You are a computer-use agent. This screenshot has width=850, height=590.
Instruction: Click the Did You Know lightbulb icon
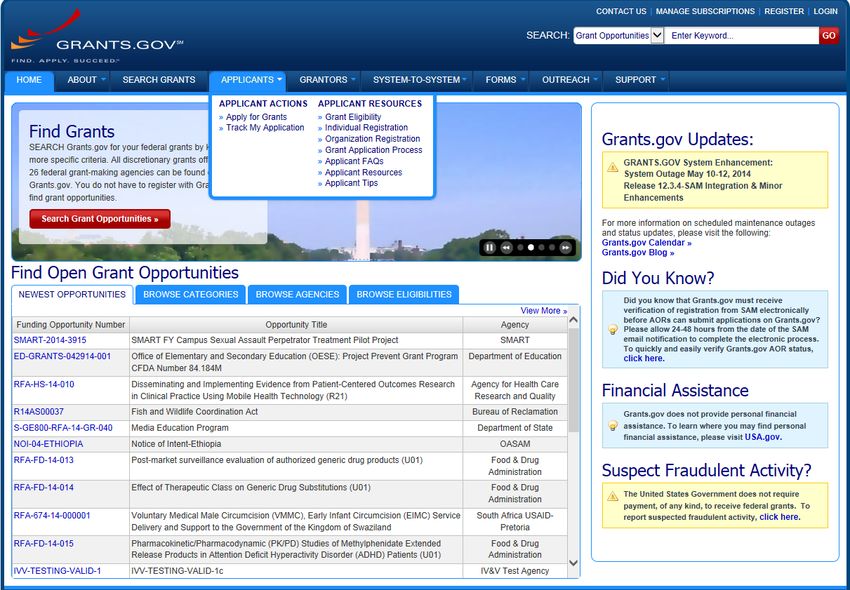[613, 330]
